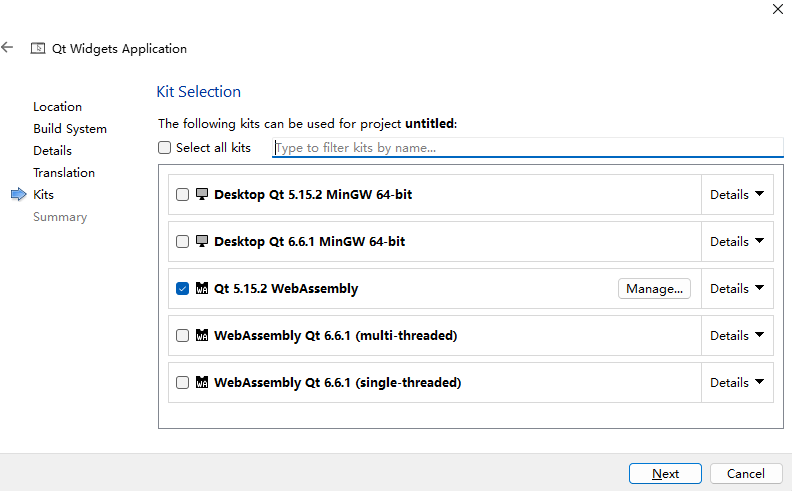This screenshot has width=792, height=491.
Task: Check the Desktop Qt 5.15.2 MinGW 64-bit kit
Action: (182, 194)
